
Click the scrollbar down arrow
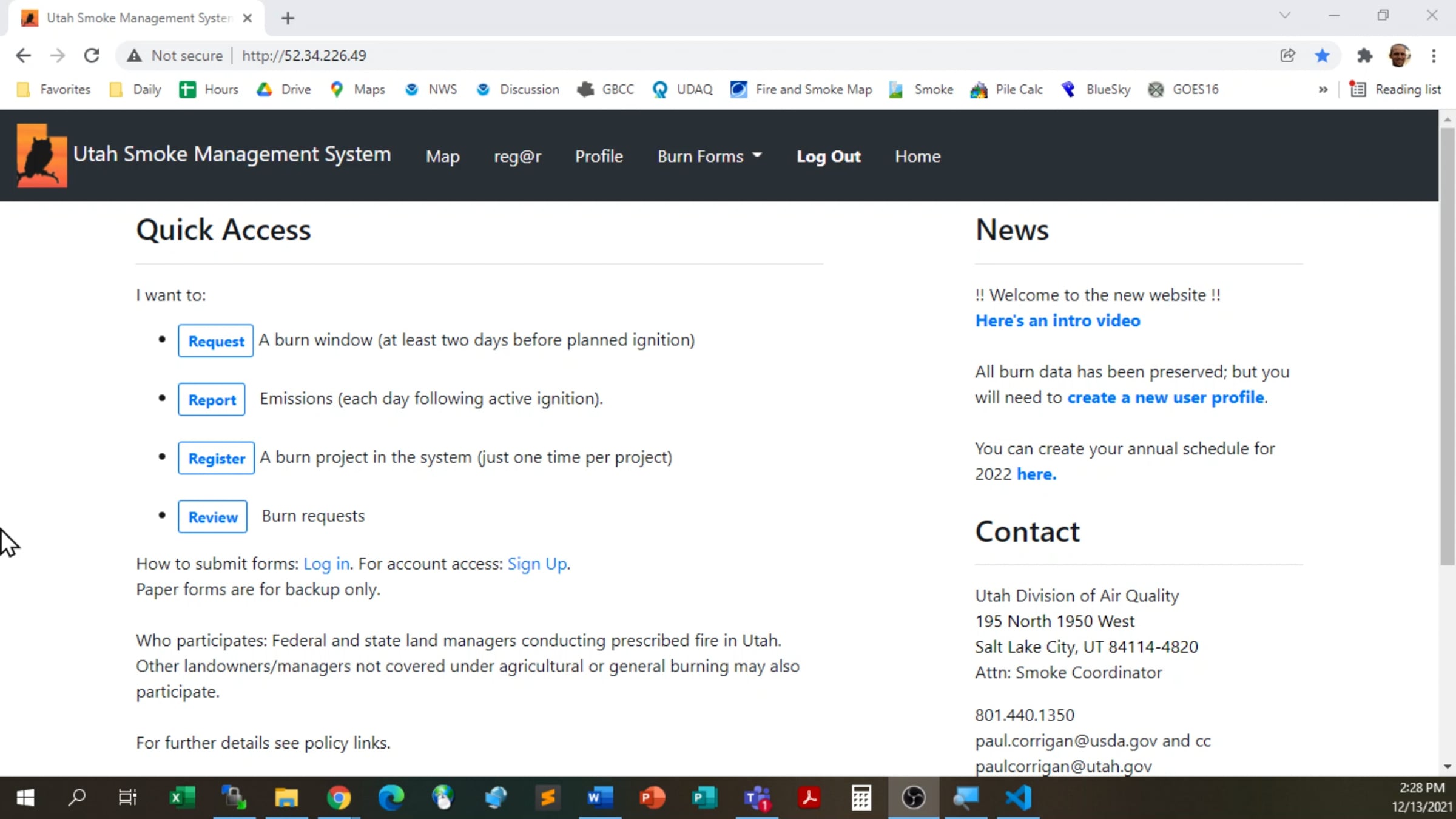pos(1448,766)
